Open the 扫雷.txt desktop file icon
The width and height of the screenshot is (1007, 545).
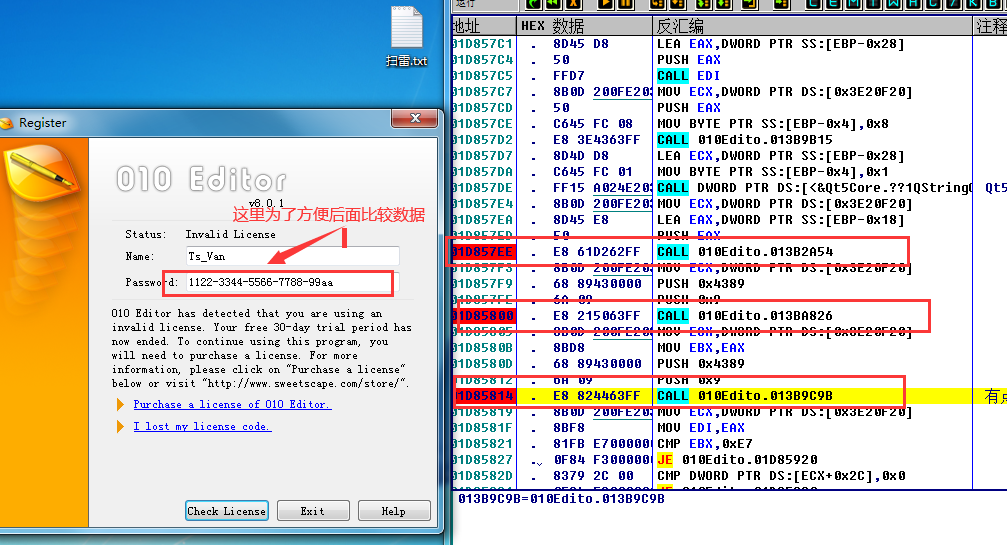(x=407, y=35)
